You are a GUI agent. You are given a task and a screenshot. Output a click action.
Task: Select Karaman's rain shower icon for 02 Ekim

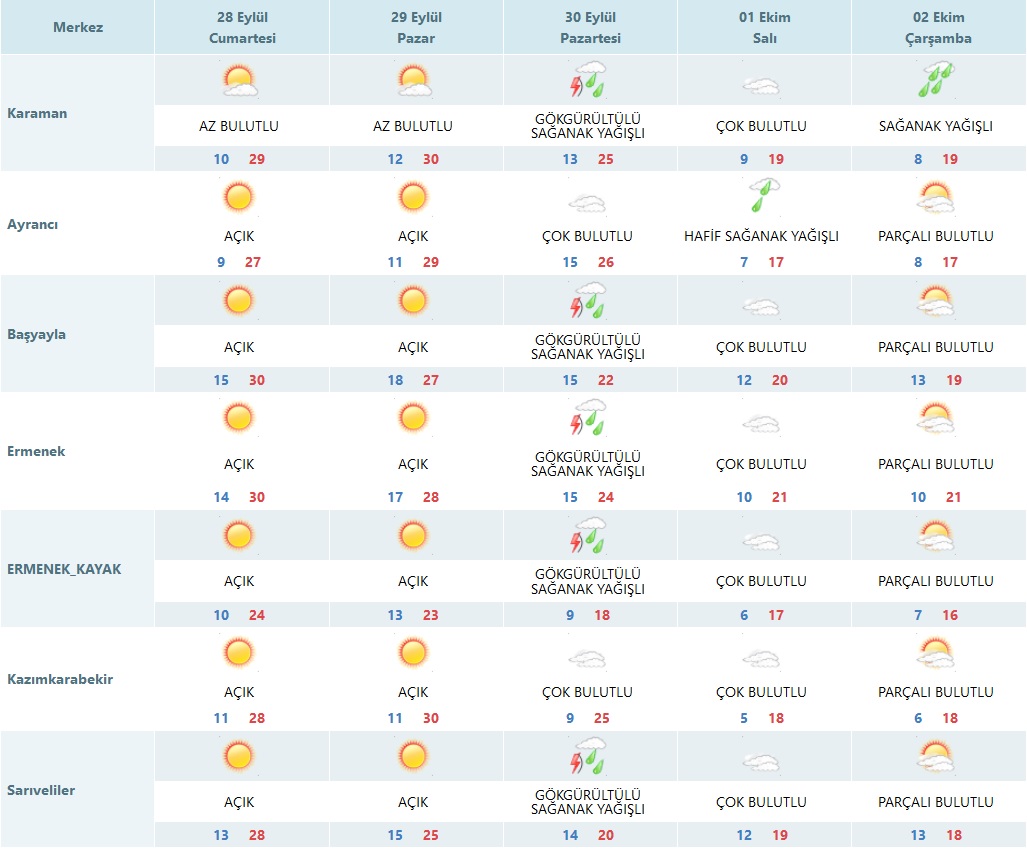coord(936,81)
